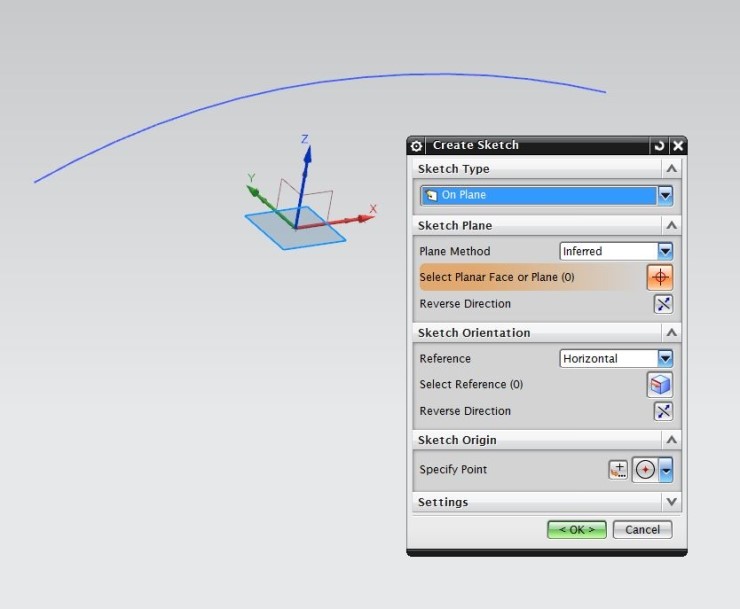Click the Select Planar Face or Plane icon

coord(660,277)
